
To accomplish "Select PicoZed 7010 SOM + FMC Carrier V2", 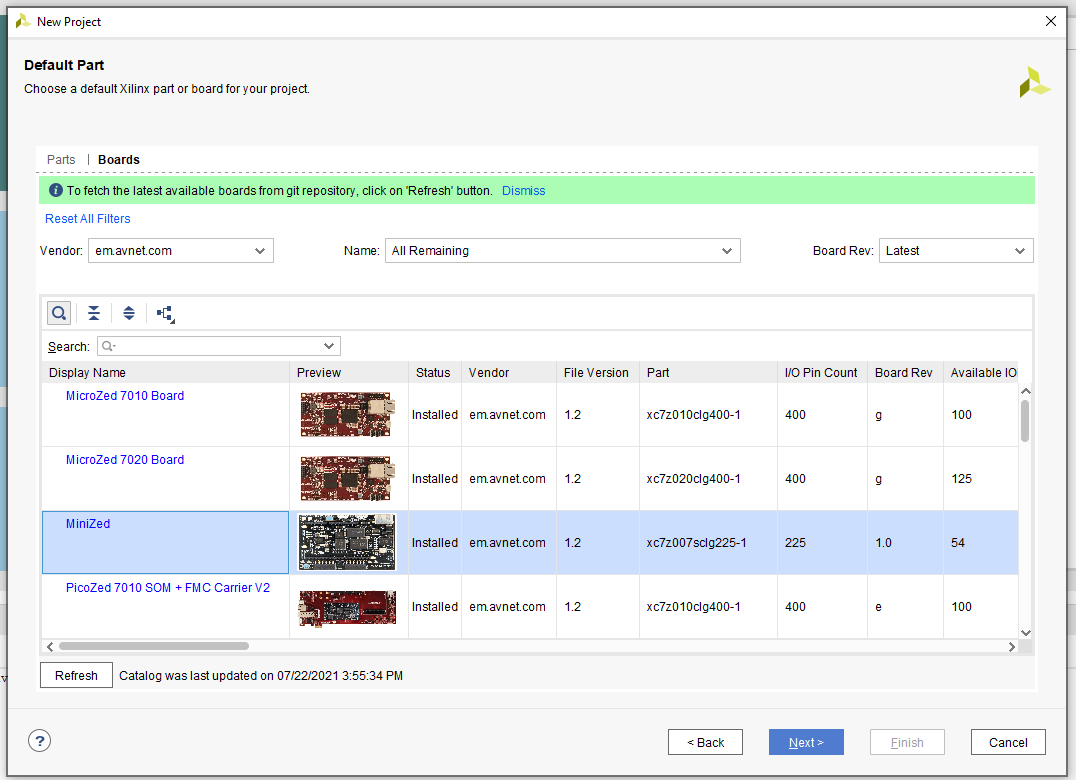I will coord(168,587).
